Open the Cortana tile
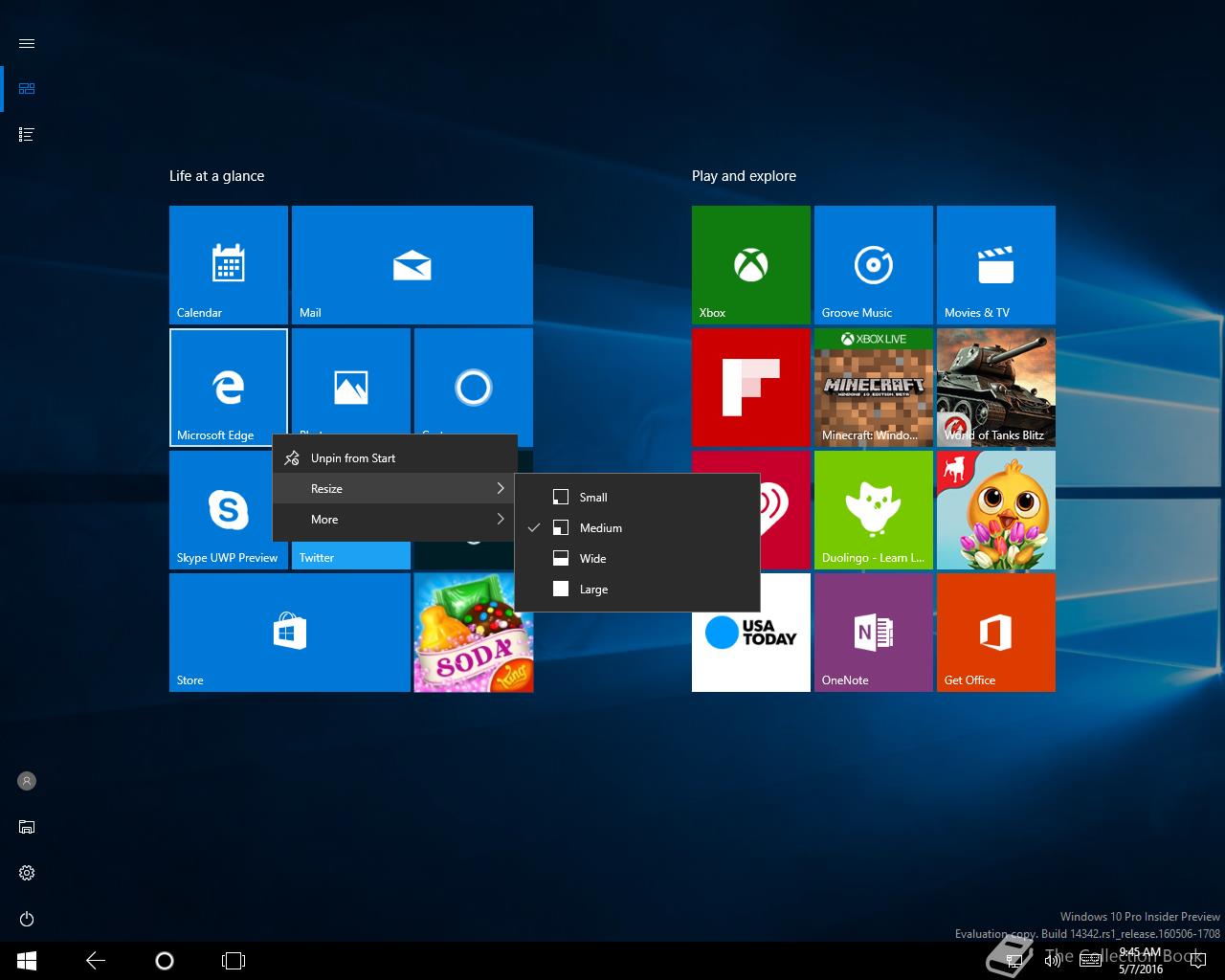 click(474, 382)
